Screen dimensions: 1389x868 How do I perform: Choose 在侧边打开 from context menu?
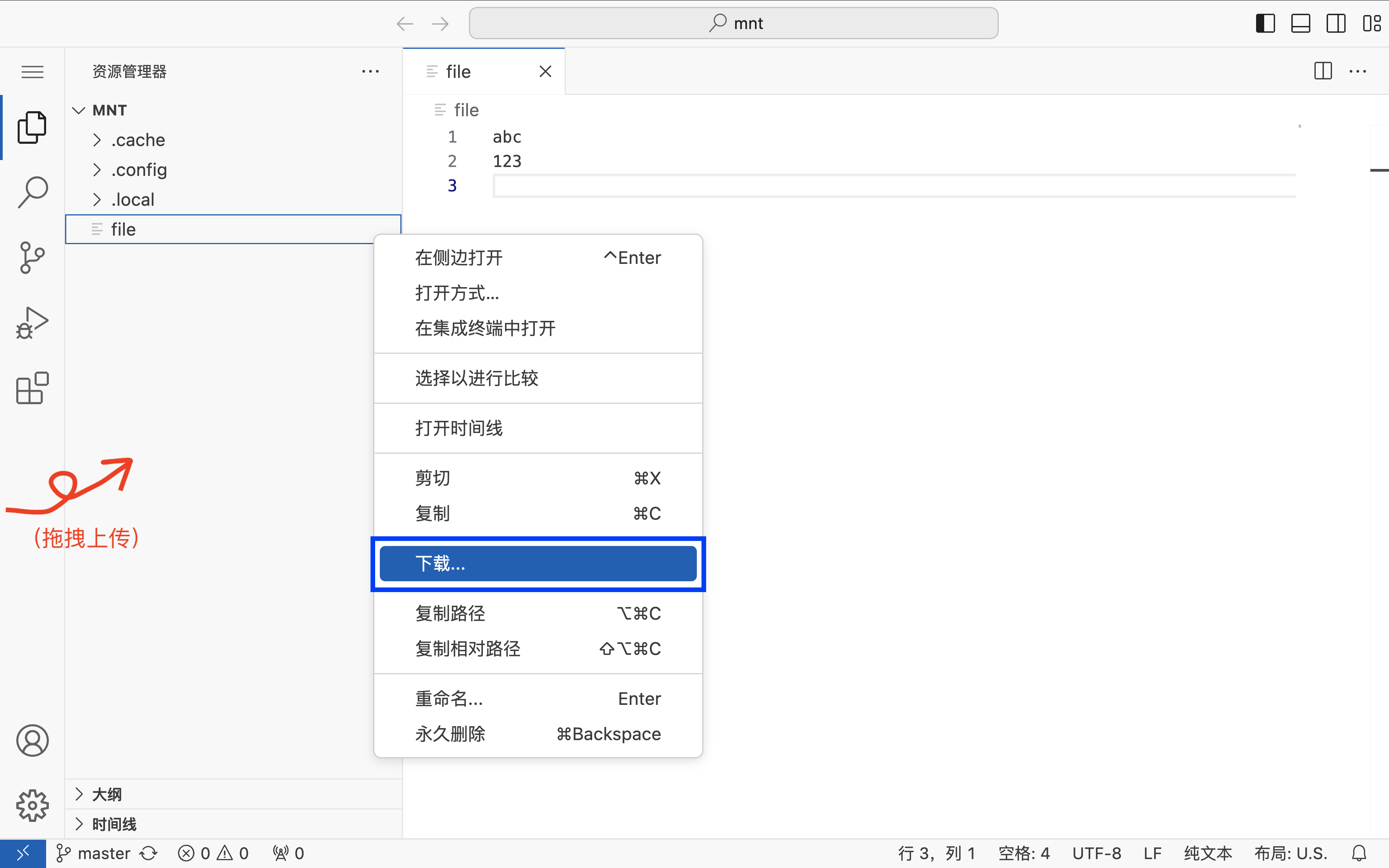click(x=538, y=258)
